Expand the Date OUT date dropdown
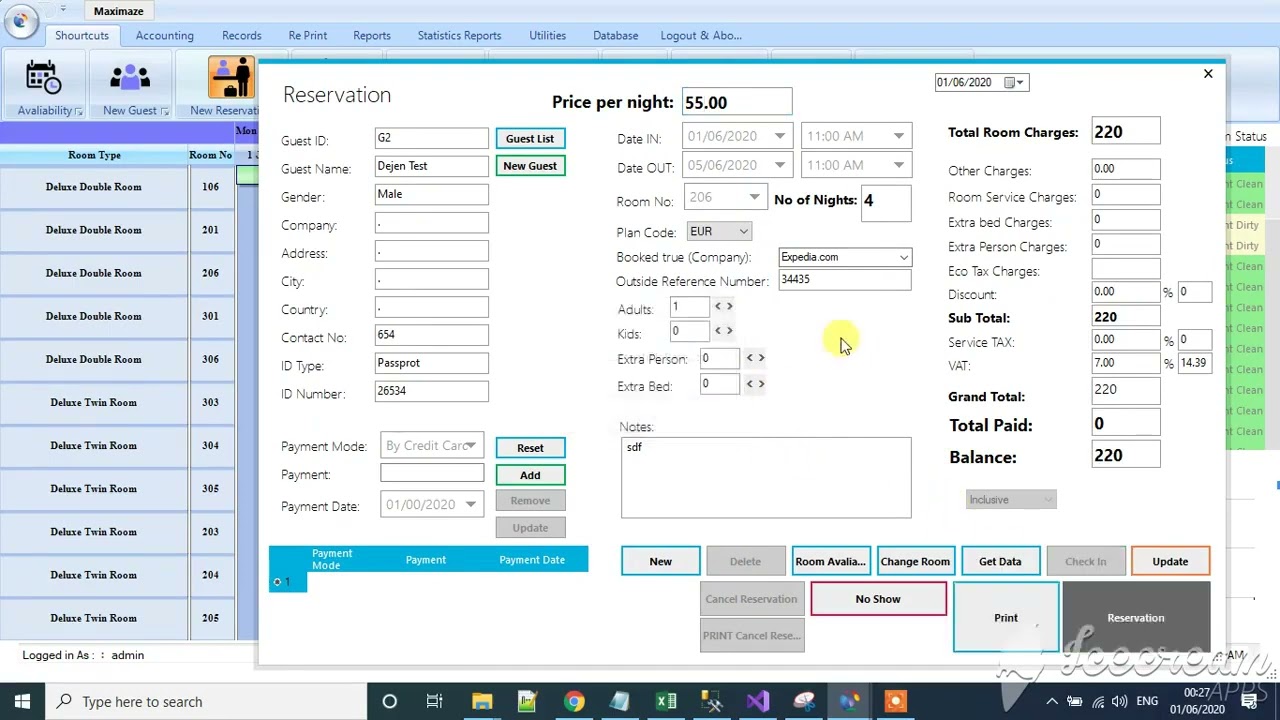The height and width of the screenshot is (720, 1280). 779,166
